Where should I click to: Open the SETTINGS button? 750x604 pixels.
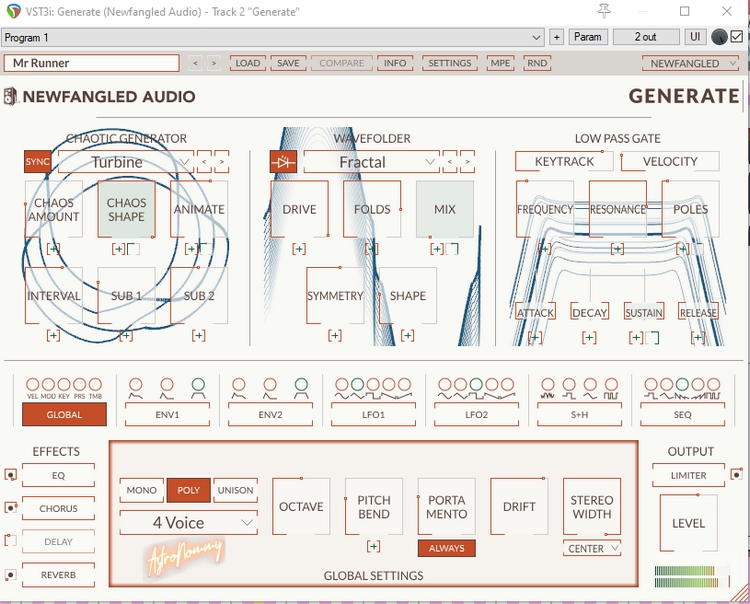pyautogui.click(x=450, y=63)
